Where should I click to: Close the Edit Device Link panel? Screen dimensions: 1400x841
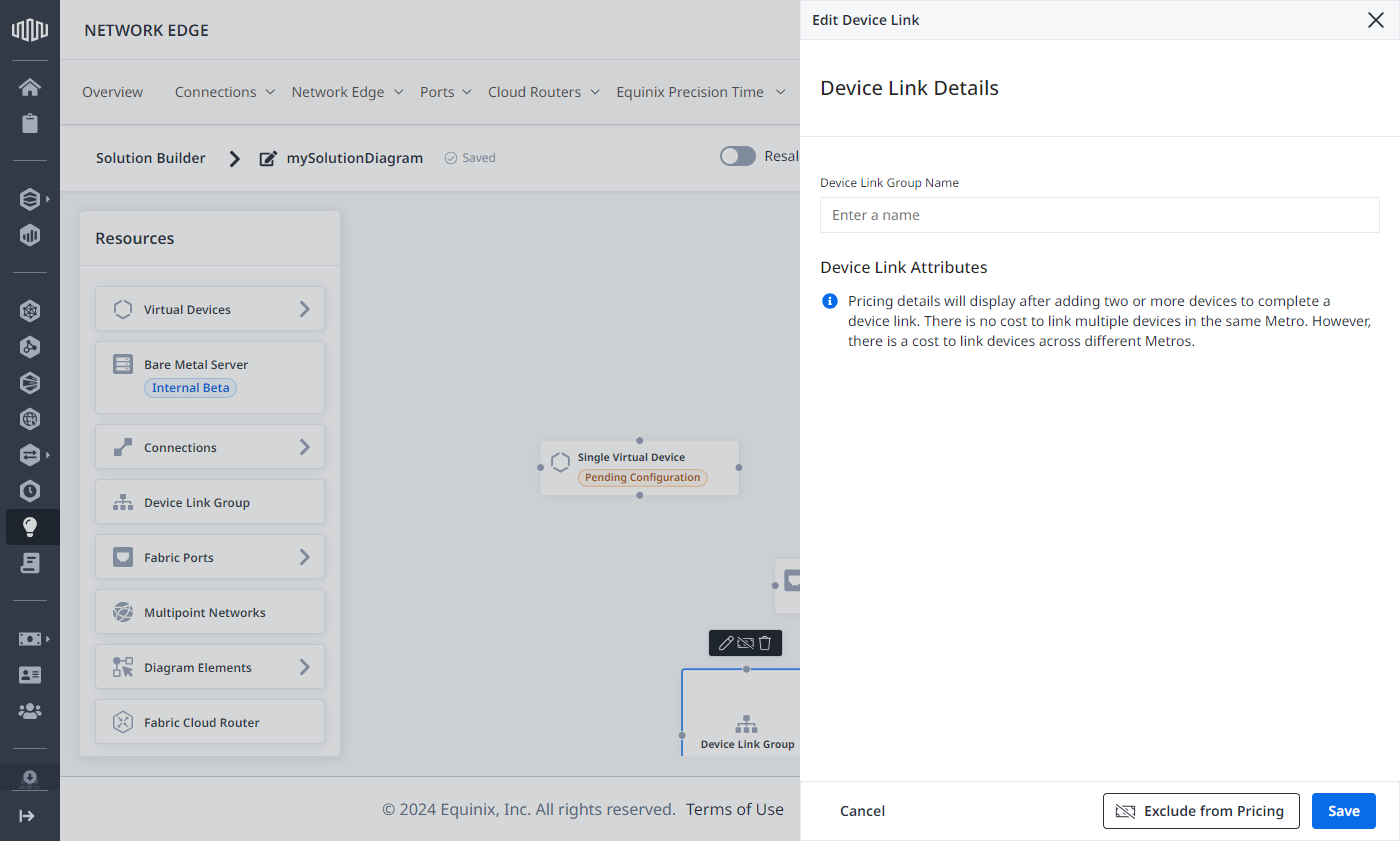(x=1376, y=20)
